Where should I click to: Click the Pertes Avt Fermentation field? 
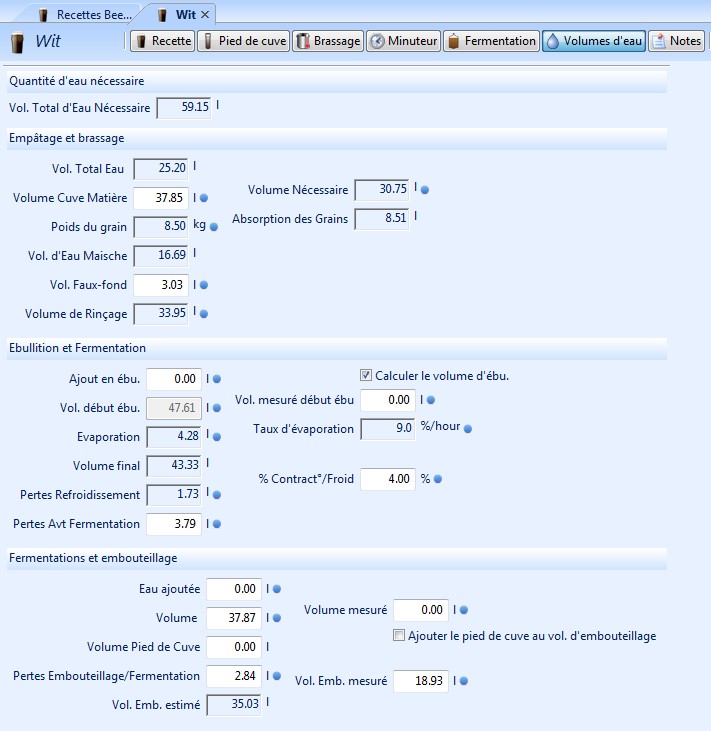pos(174,523)
